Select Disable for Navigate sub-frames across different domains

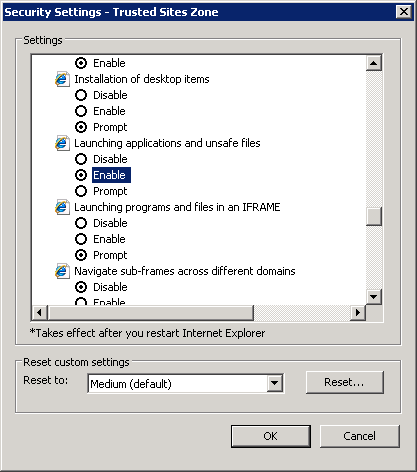coord(81,287)
